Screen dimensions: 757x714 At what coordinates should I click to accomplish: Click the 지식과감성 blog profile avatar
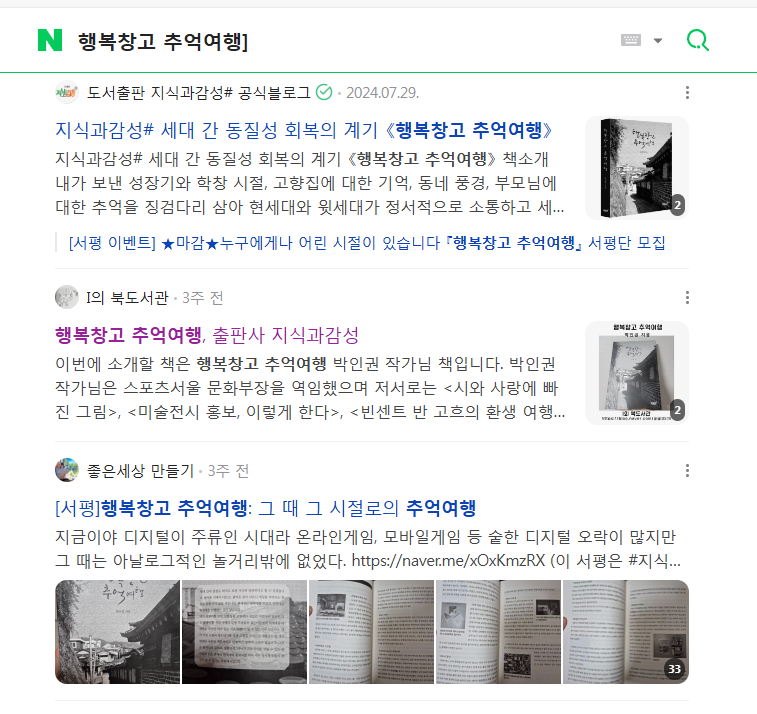(x=67, y=92)
